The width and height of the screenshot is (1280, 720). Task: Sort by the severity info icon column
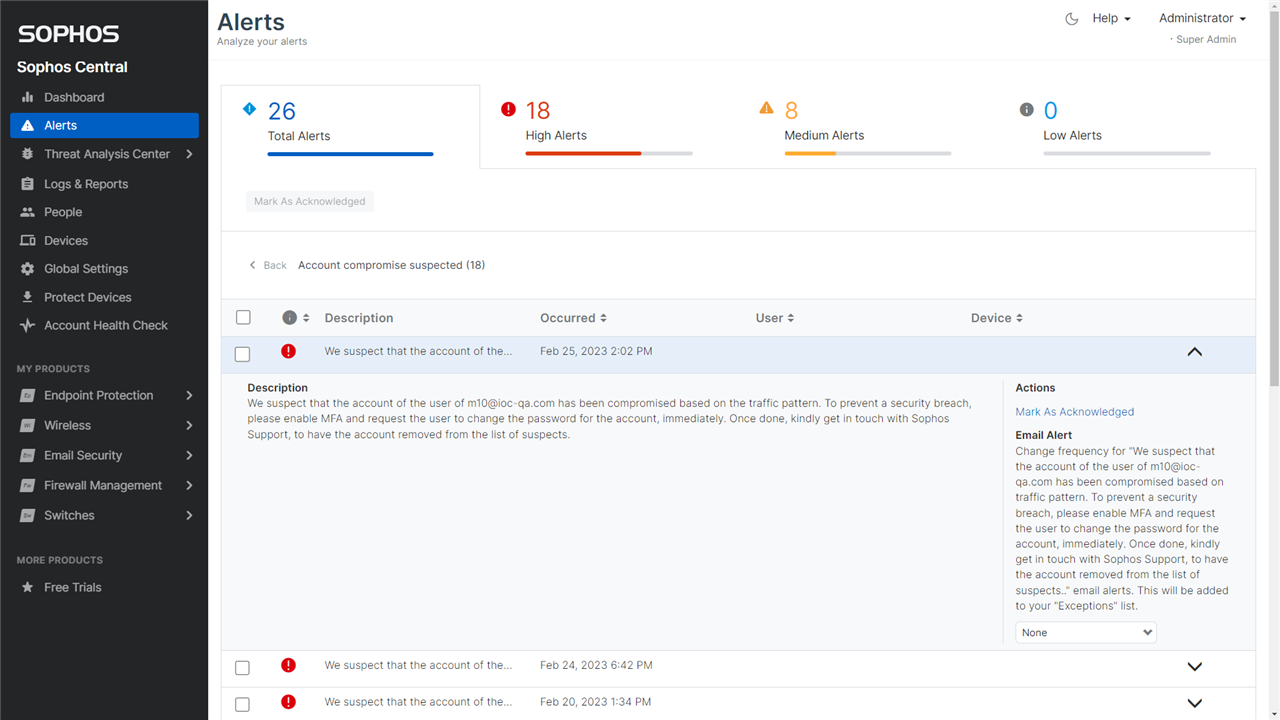click(296, 318)
